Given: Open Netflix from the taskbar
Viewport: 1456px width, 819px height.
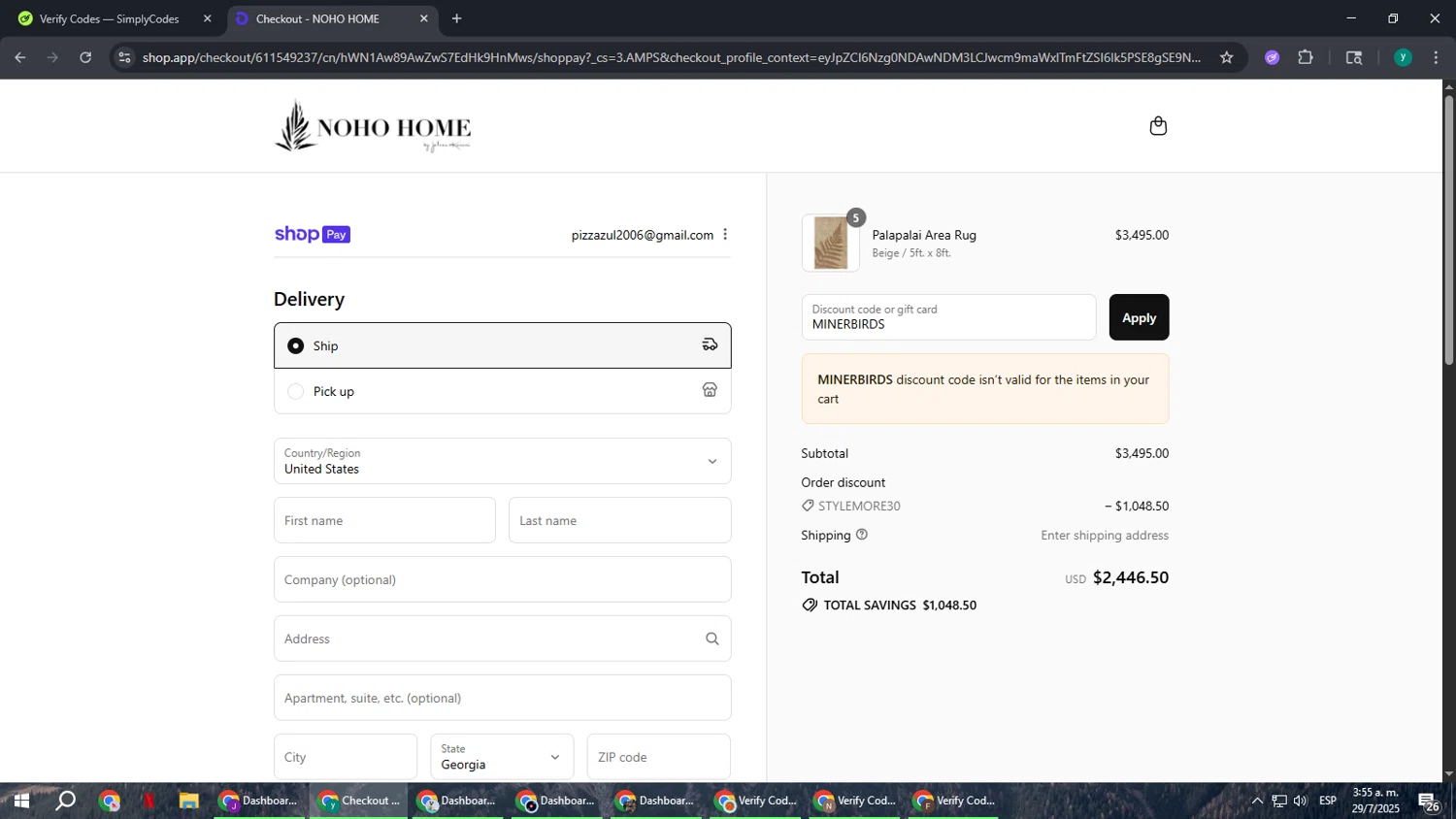Looking at the screenshot, I should pos(149,801).
